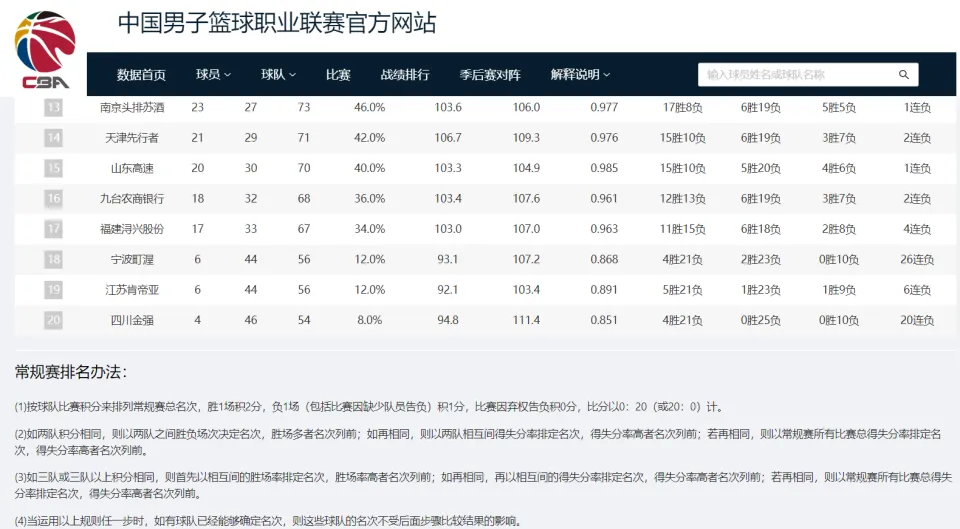Expand the 球员 dropdown menu
The image size is (960, 529).
point(213,75)
